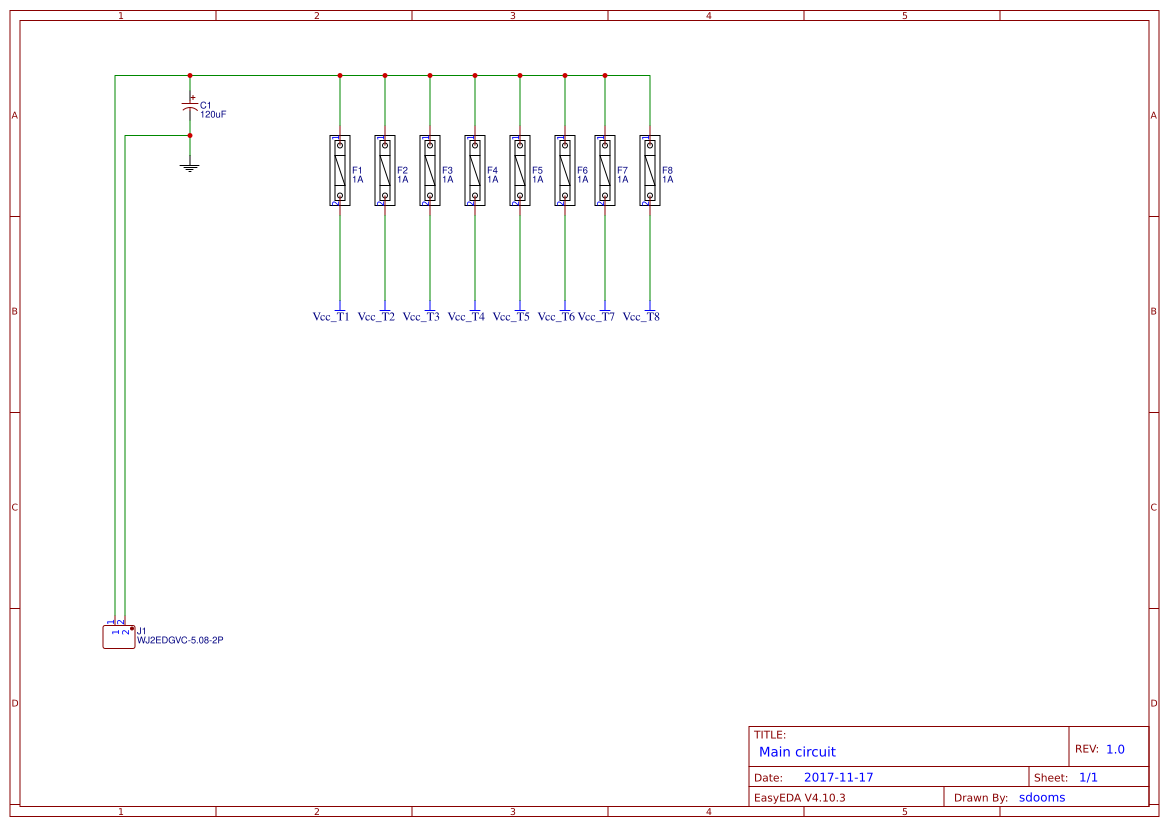Pick the F5 fuse symbol
1169x827 pixels.
520,171
